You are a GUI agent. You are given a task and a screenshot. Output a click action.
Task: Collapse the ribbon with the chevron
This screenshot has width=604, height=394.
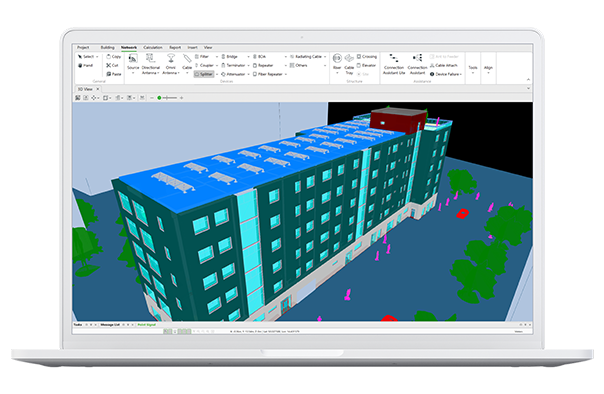528,79
